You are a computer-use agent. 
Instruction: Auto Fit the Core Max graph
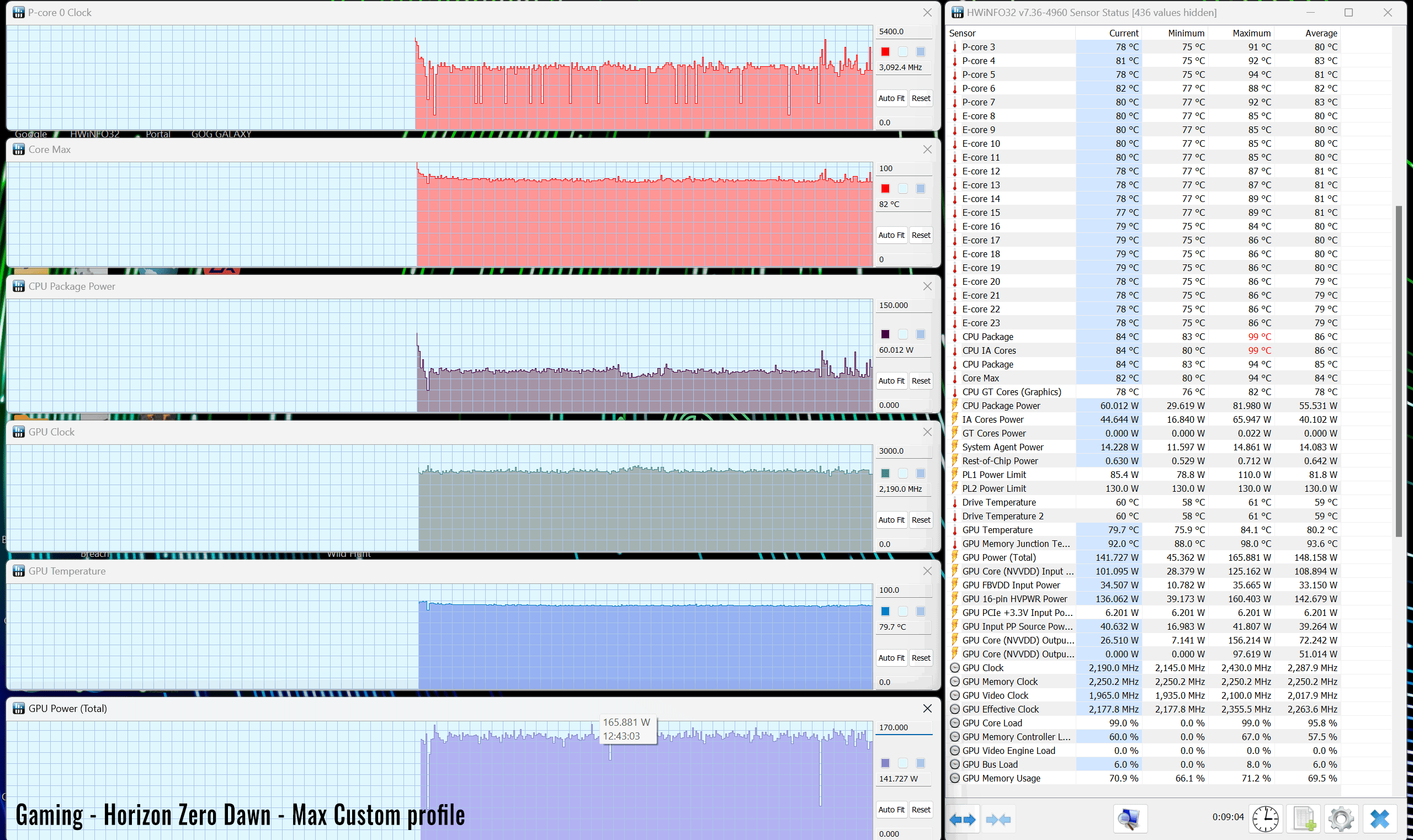(891, 235)
